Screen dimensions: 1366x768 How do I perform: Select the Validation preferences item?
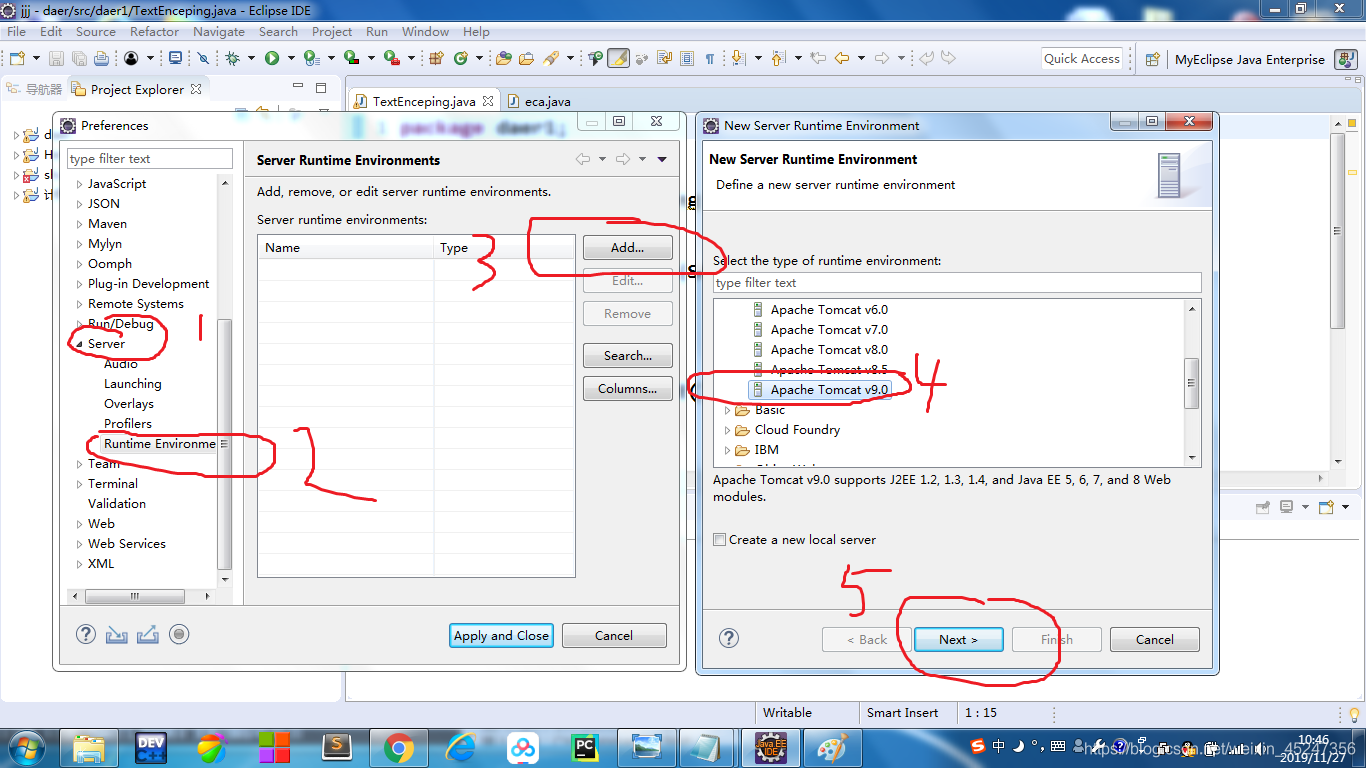pyautogui.click(x=117, y=504)
